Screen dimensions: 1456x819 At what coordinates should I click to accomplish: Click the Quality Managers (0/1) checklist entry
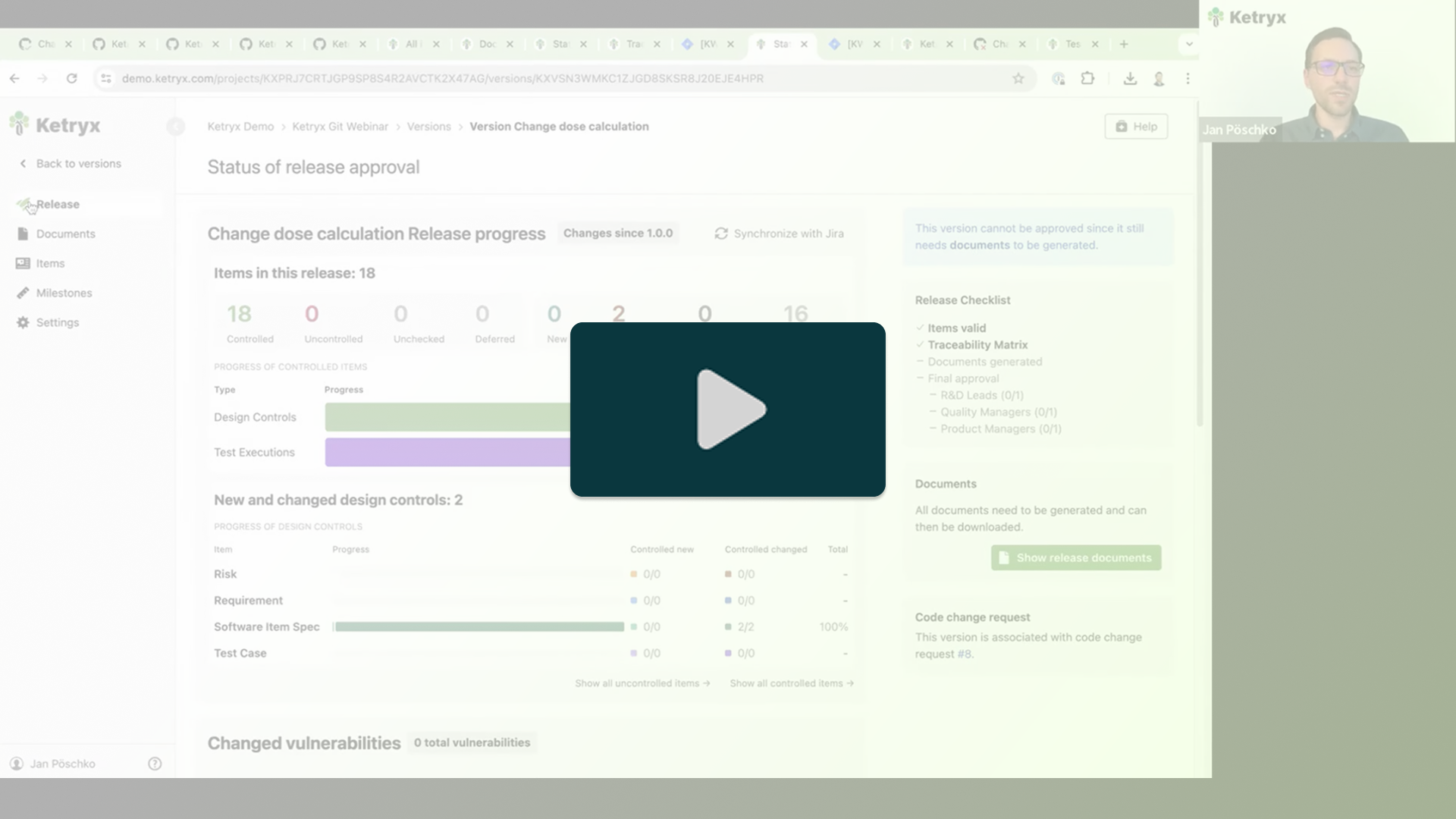[x=998, y=412]
